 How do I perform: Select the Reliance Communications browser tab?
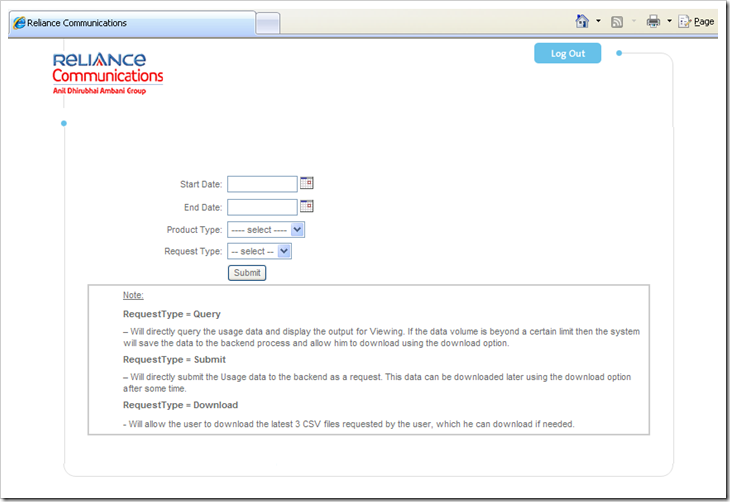tap(132, 23)
